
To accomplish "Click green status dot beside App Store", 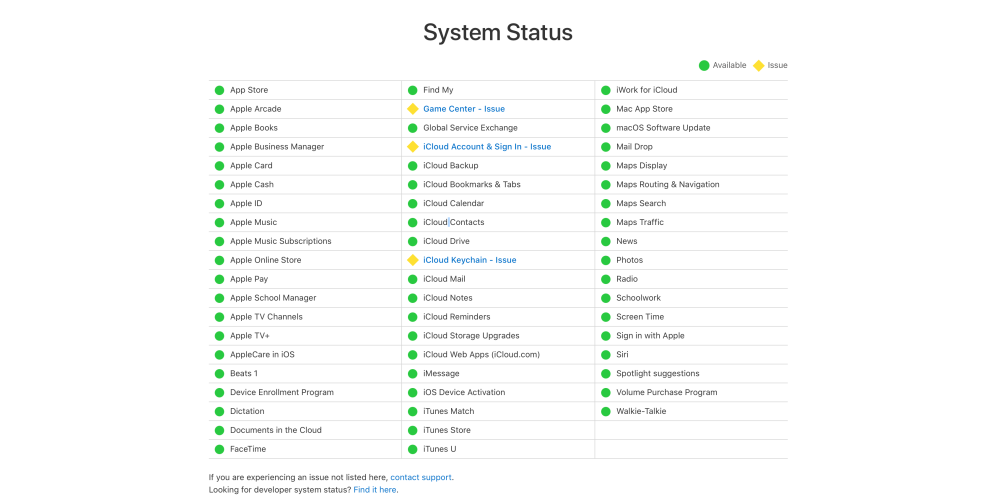I will coord(219,90).
